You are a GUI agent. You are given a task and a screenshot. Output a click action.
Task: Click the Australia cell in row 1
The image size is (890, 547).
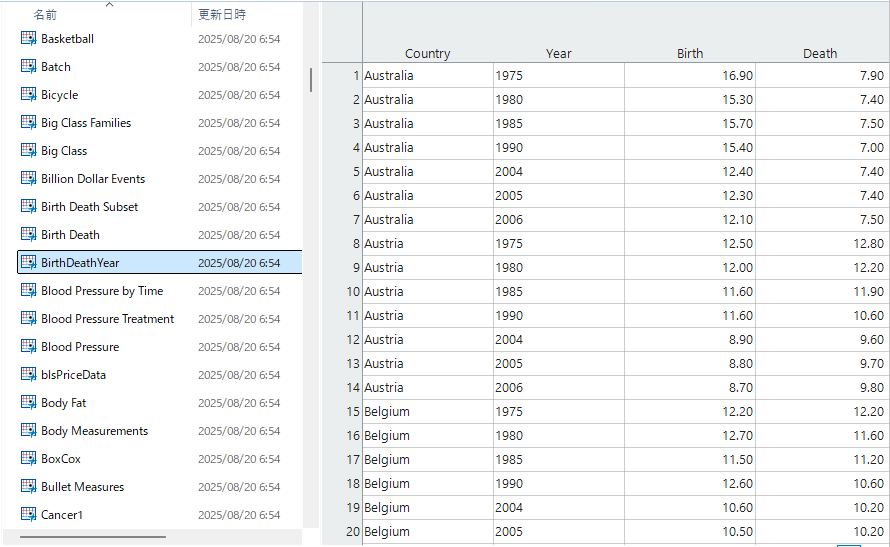pyautogui.click(x=428, y=75)
